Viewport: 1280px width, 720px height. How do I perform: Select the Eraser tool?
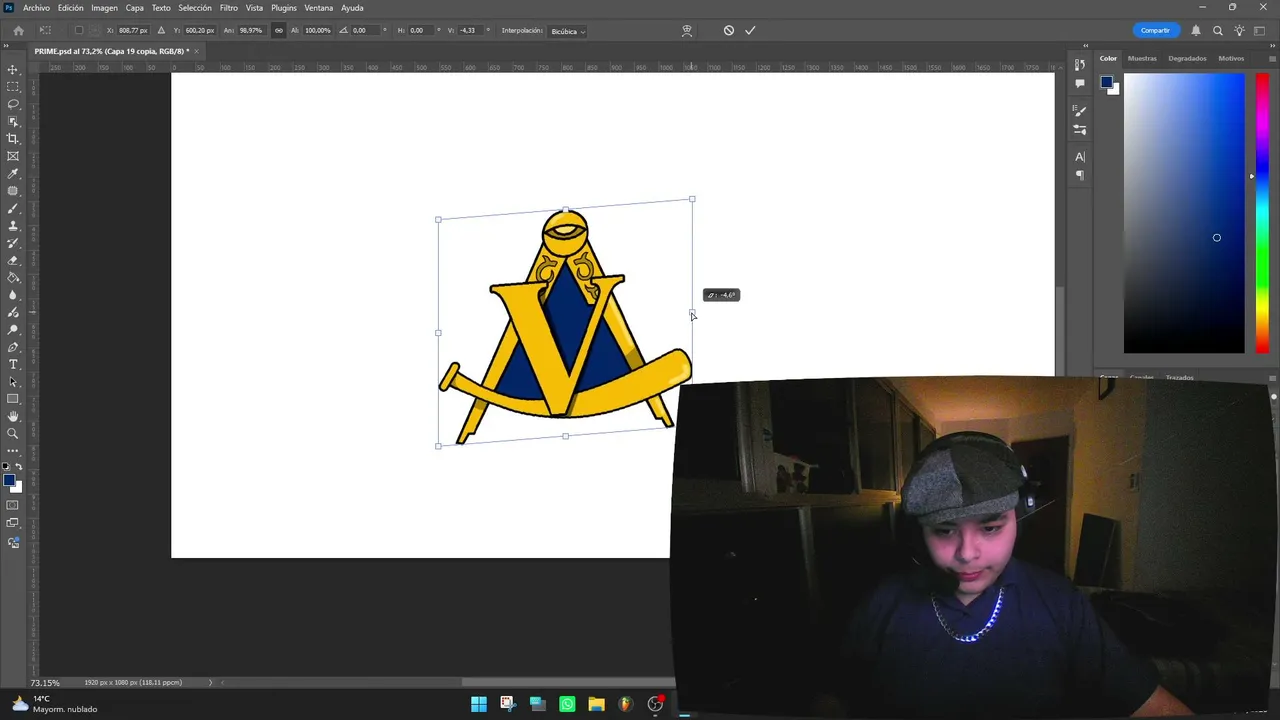[x=13, y=260]
